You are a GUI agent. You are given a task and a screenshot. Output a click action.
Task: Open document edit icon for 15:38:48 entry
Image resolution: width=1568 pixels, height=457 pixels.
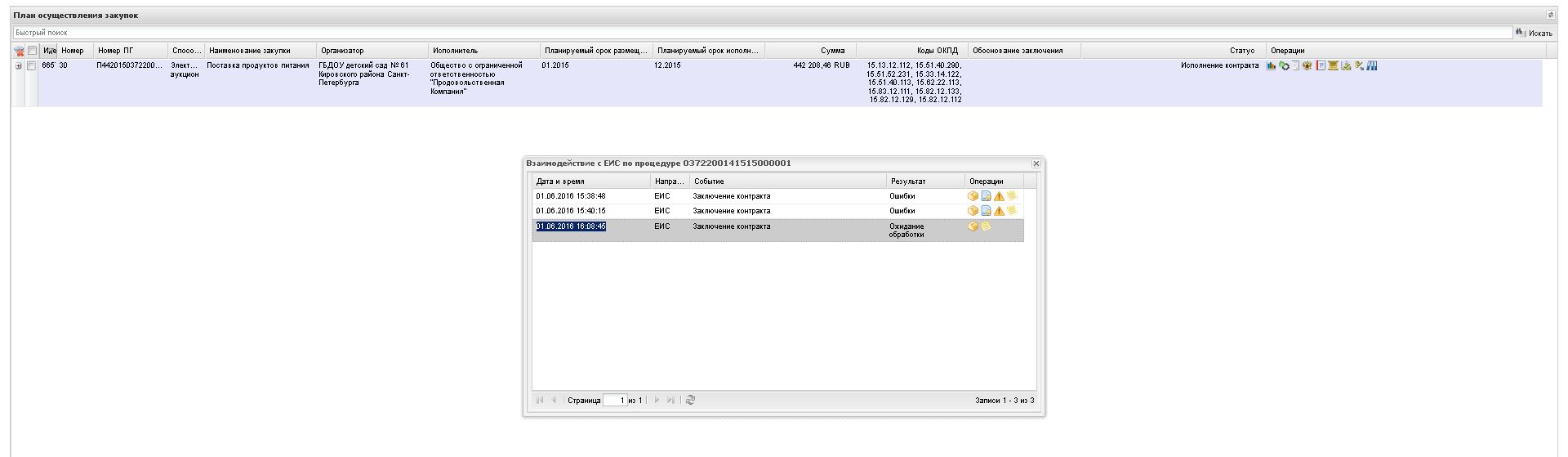click(986, 196)
